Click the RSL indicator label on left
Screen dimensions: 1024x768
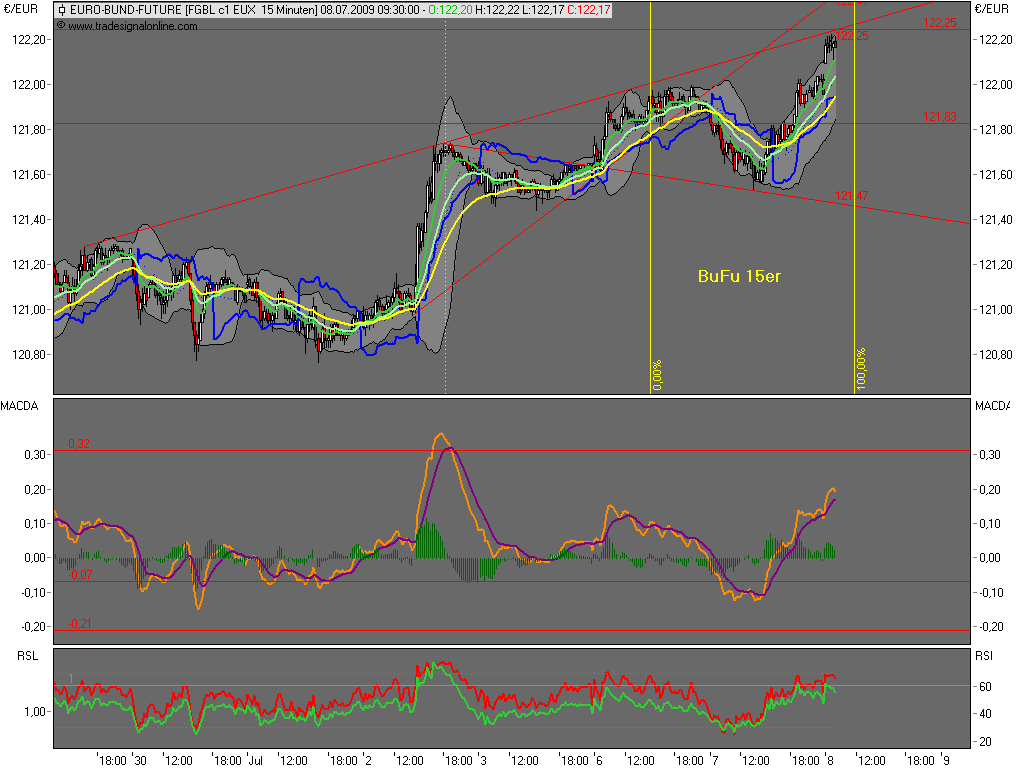click(x=27, y=656)
